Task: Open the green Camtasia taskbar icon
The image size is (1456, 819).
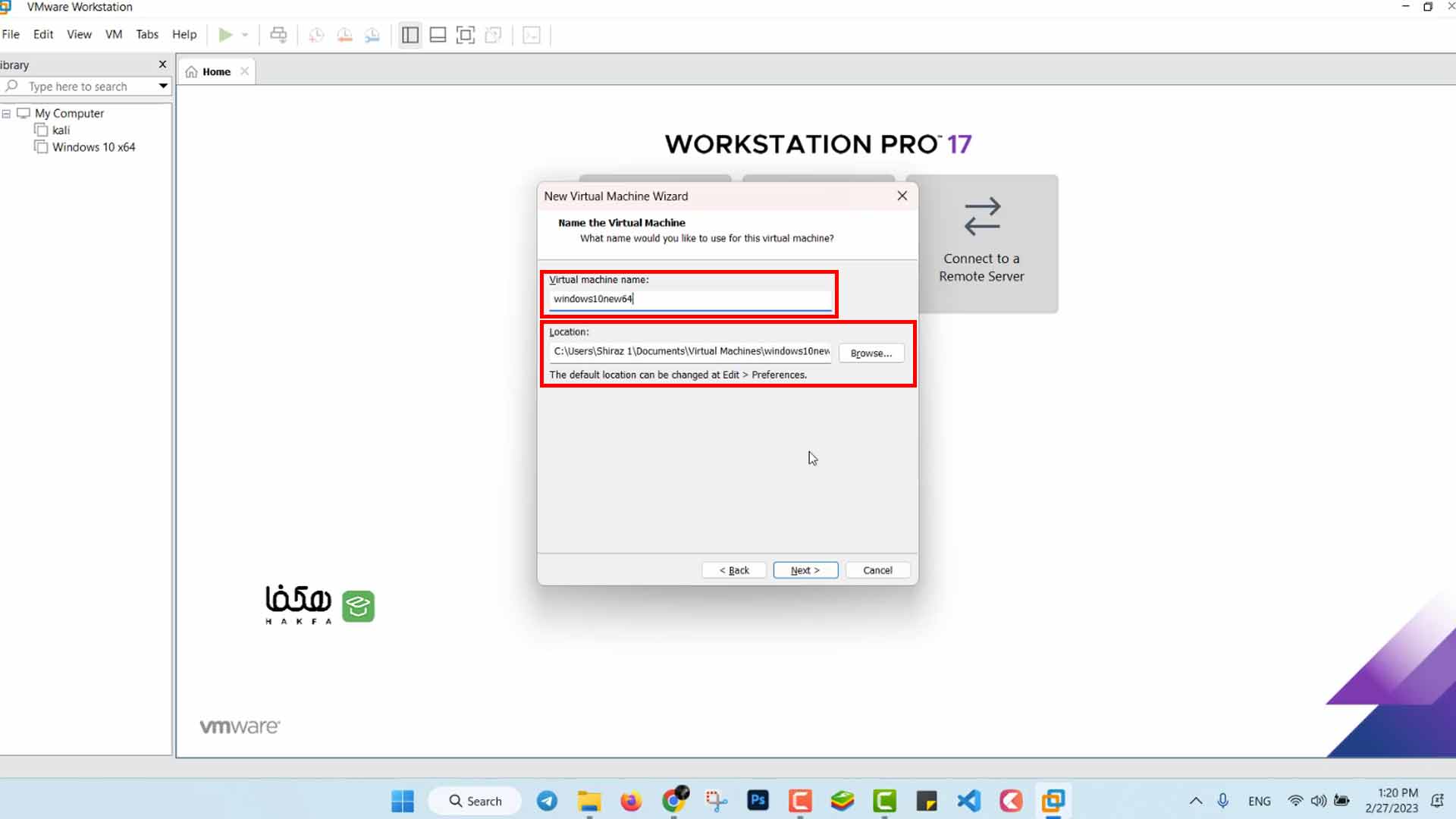Action: [x=884, y=801]
